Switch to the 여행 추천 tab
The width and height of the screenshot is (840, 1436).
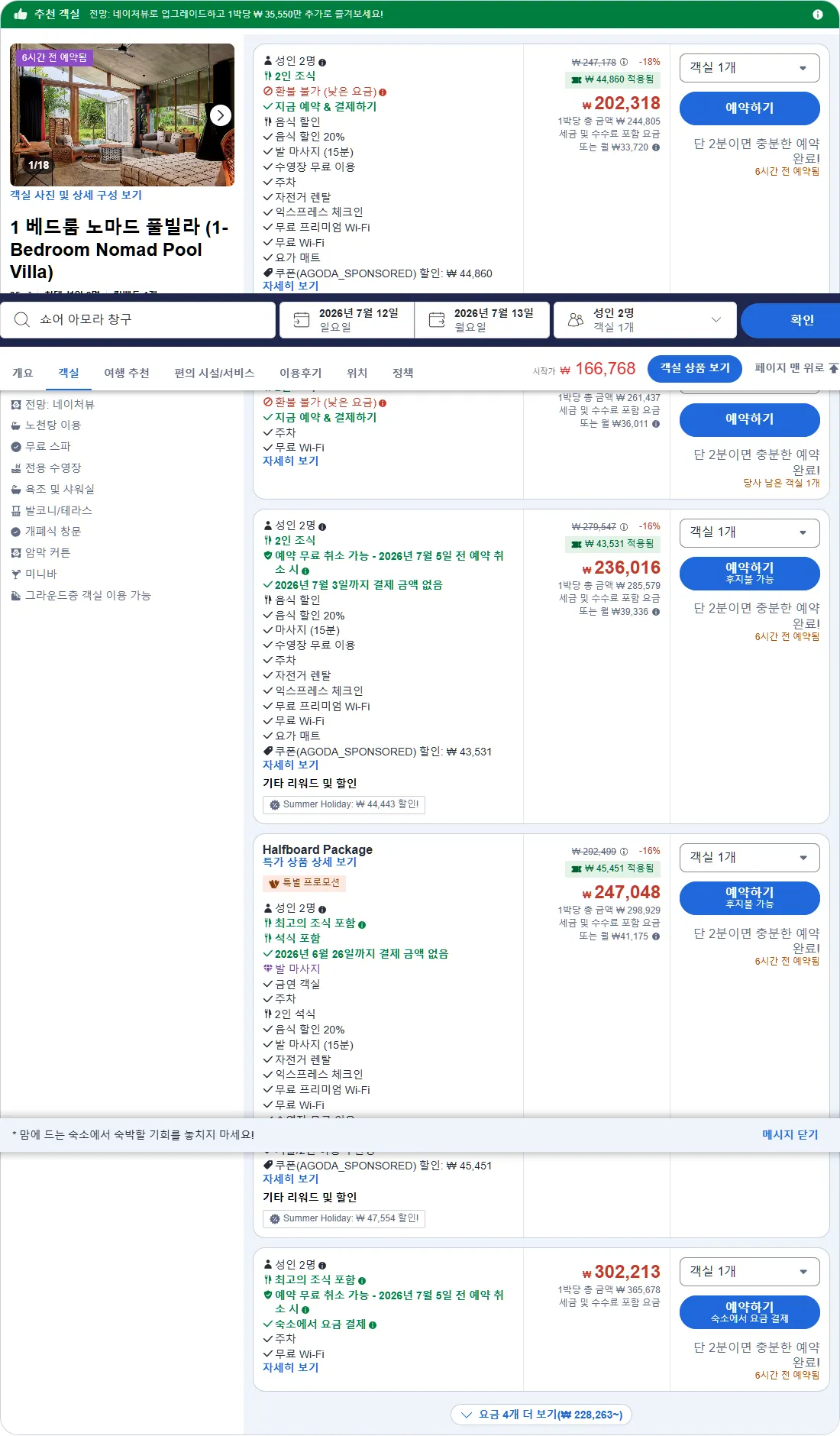click(x=127, y=374)
